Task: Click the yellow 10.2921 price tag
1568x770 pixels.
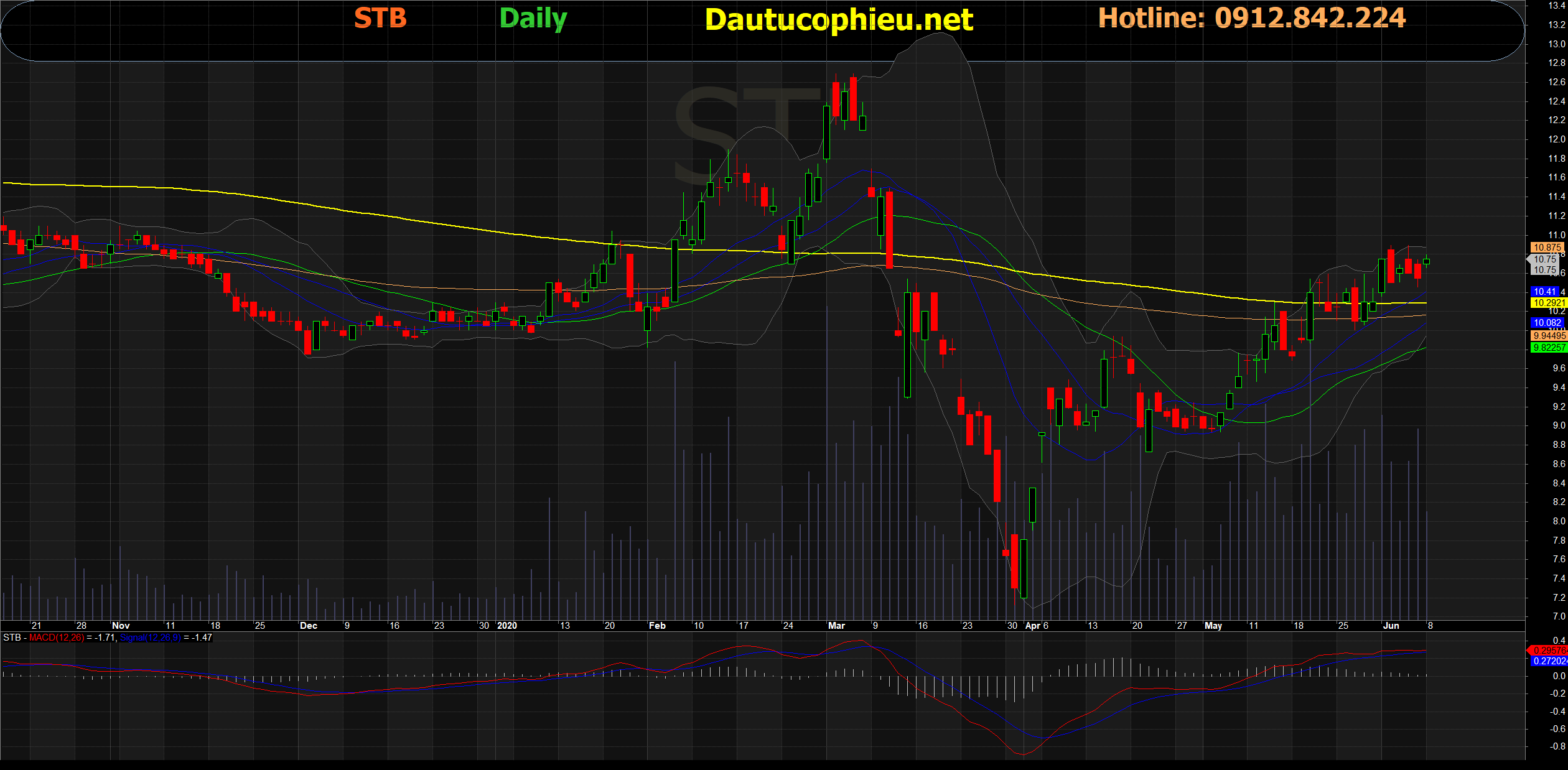Action: click(1548, 303)
